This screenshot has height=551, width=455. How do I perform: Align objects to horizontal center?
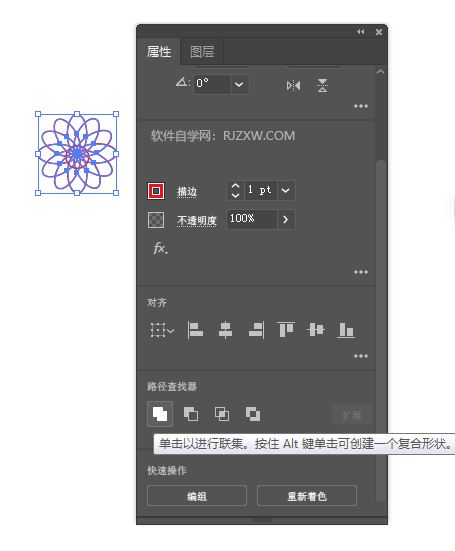(225, 330)
